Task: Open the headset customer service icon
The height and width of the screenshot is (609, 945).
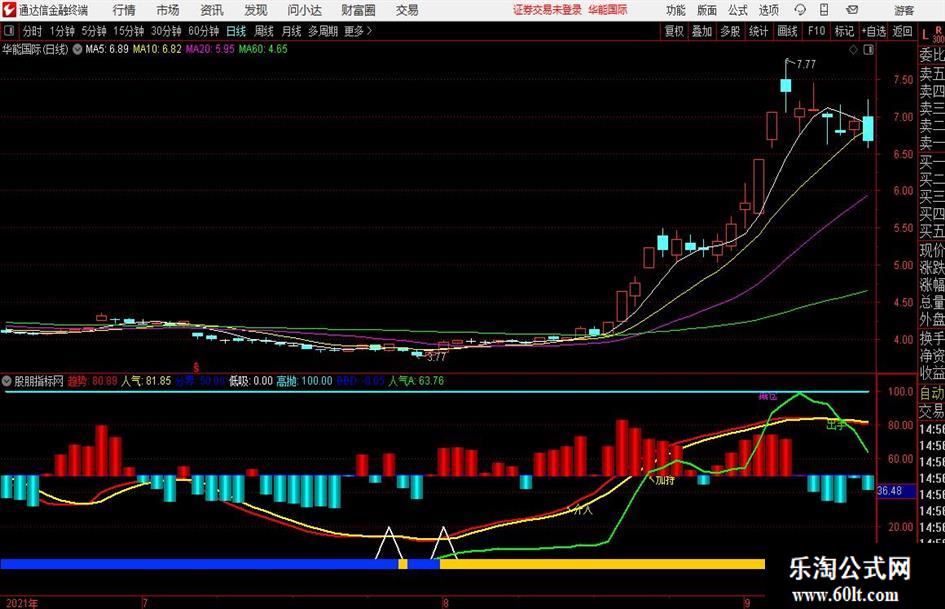Action: pyautogui.click(x=800, y=10)
